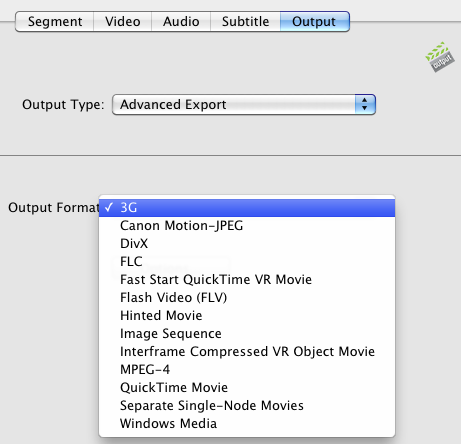Select Windows Media format
The width and height of the screenshot is (461, 444).
tap(247, 424)
